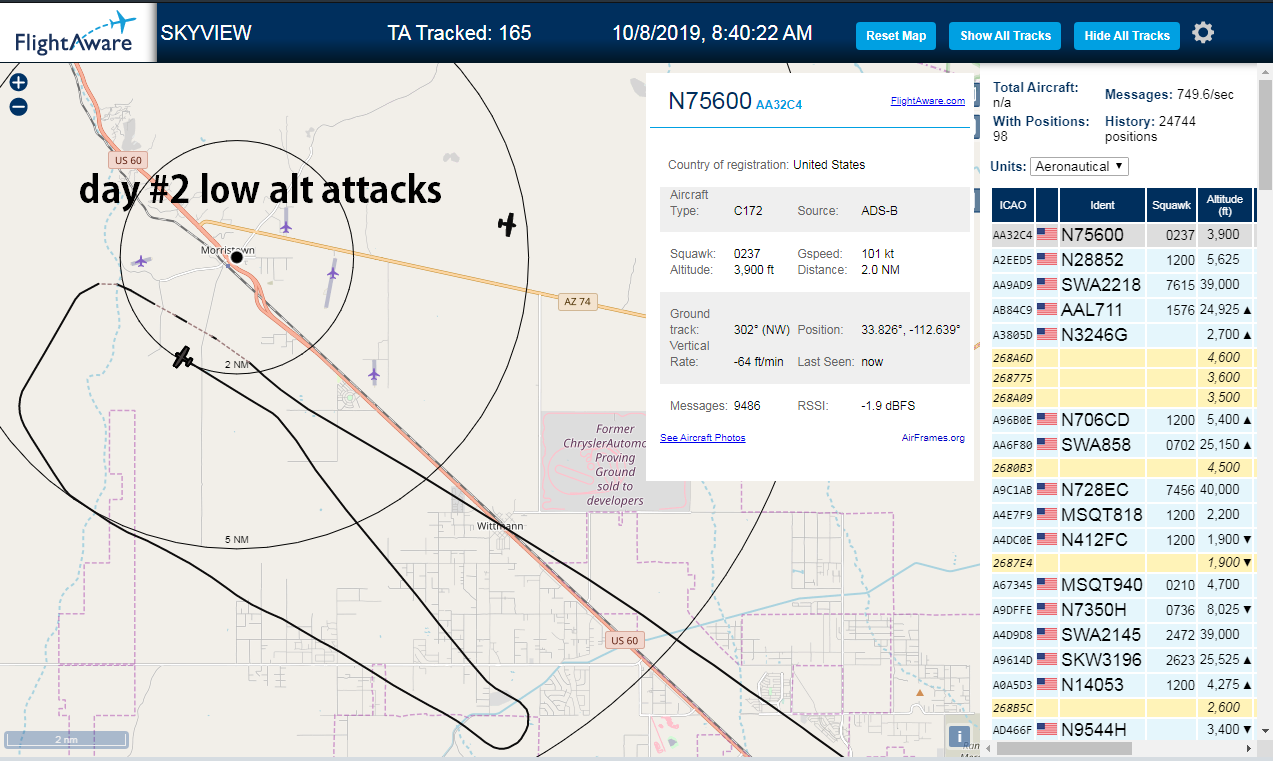The height and width of the screenshot is (761, 1273).
Task: Click the purple aircraft icon west of Morristown
Action: 140,261
